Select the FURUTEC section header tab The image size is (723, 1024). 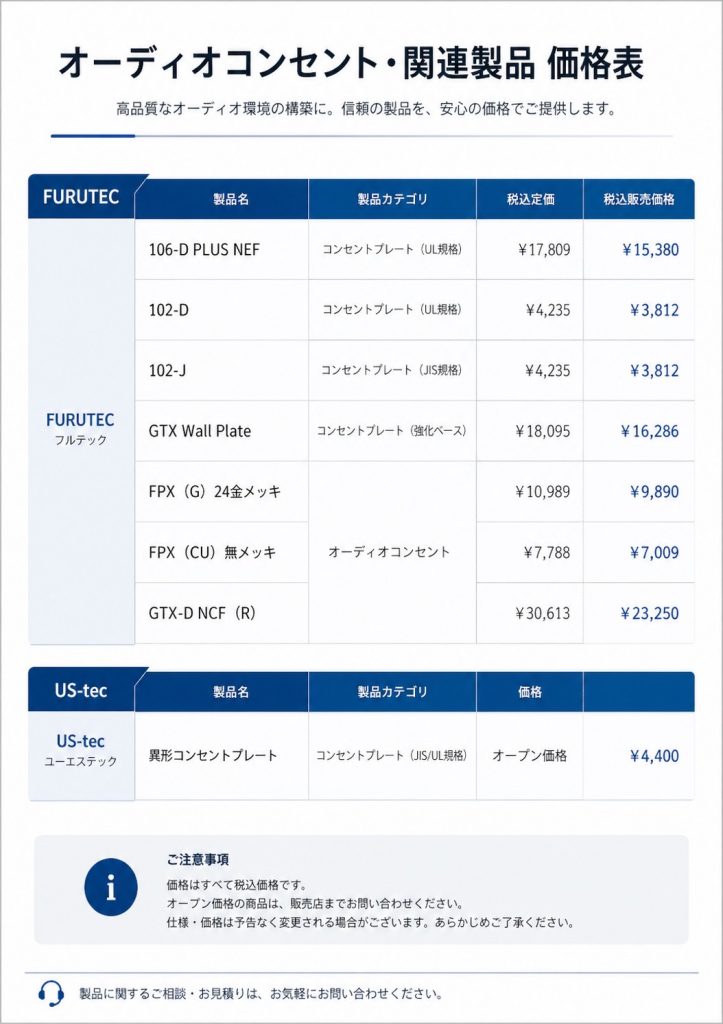(81, 198)
